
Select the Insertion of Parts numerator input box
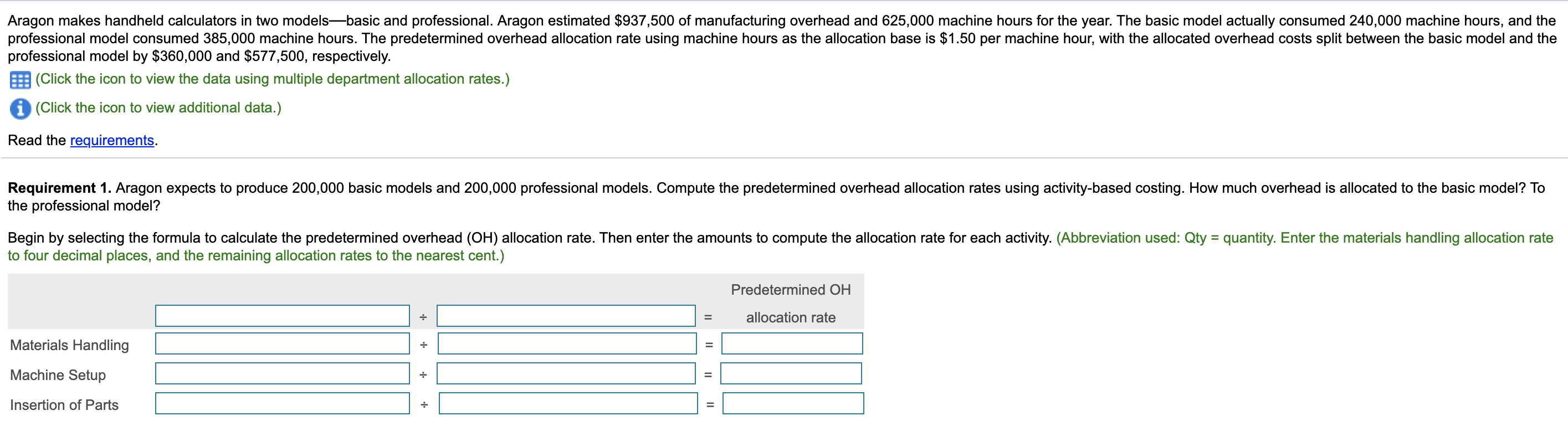(x=282, y=403)
